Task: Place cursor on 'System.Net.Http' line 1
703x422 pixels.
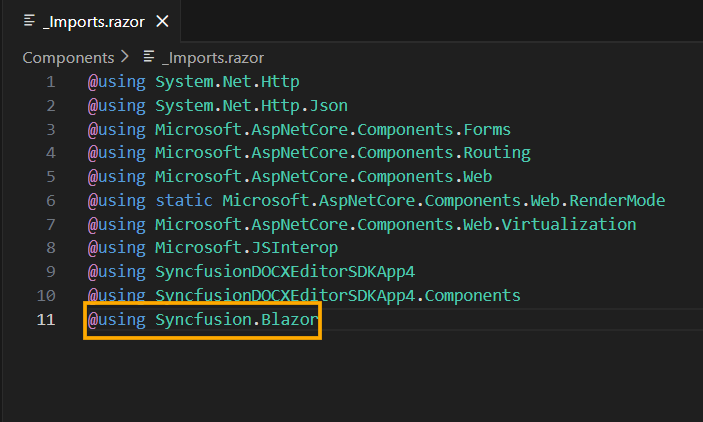Action: pos(227,82)
